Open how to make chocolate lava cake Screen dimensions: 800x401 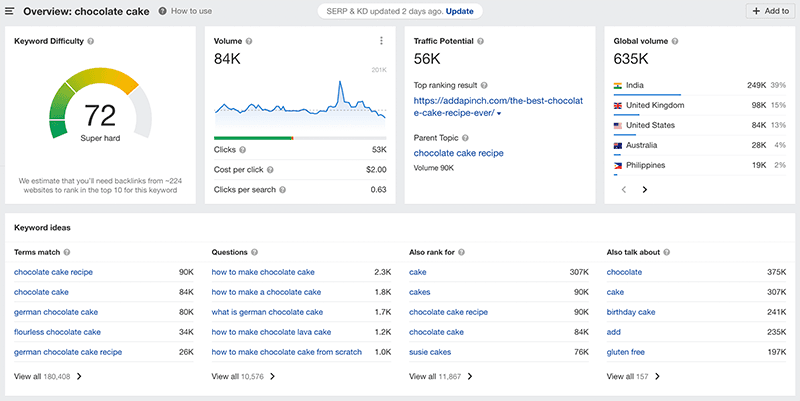pos(271,332)
